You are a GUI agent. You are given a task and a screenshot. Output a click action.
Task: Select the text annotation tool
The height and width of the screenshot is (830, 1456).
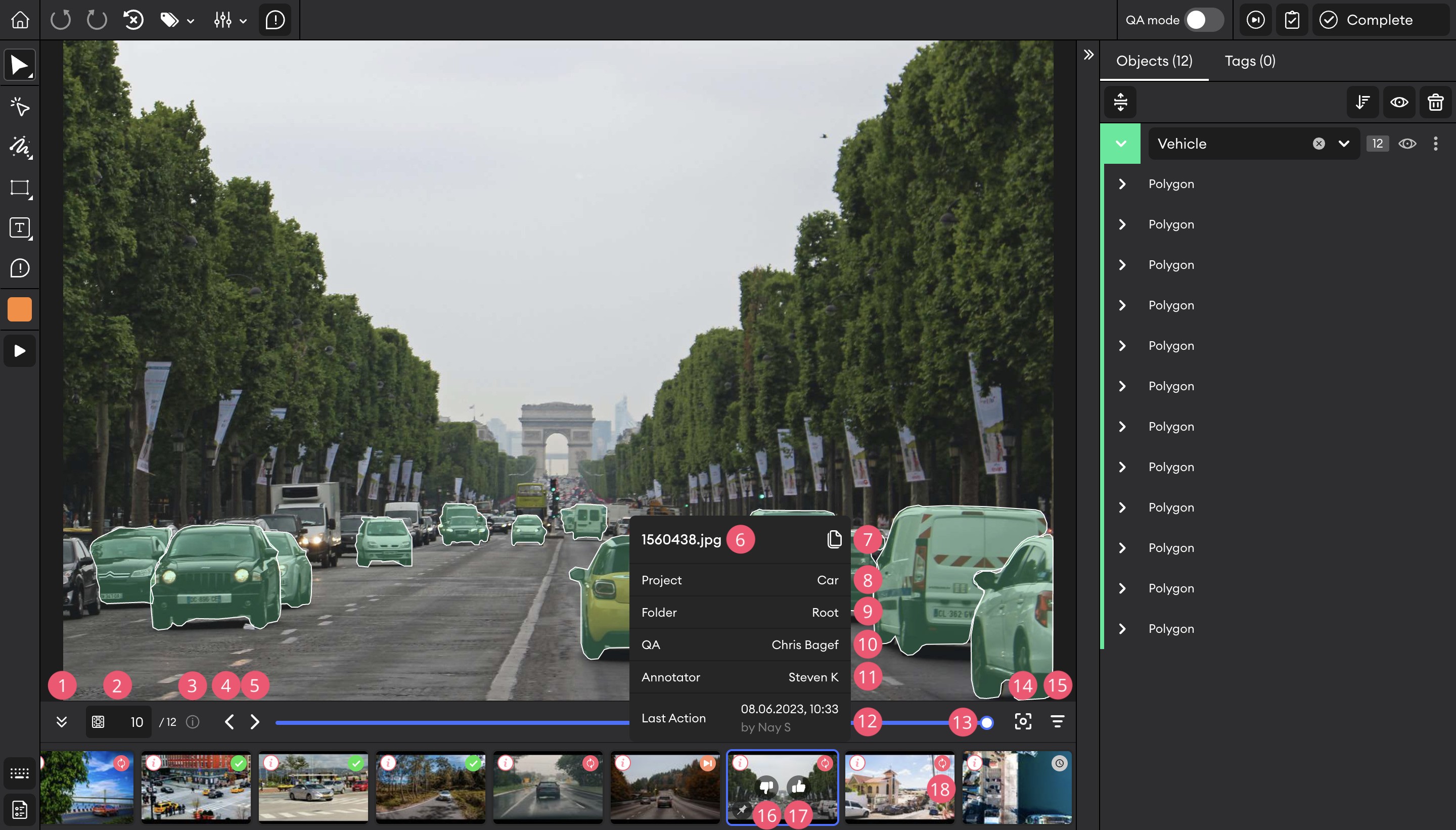pyautogui.click(x=20, y=228)
